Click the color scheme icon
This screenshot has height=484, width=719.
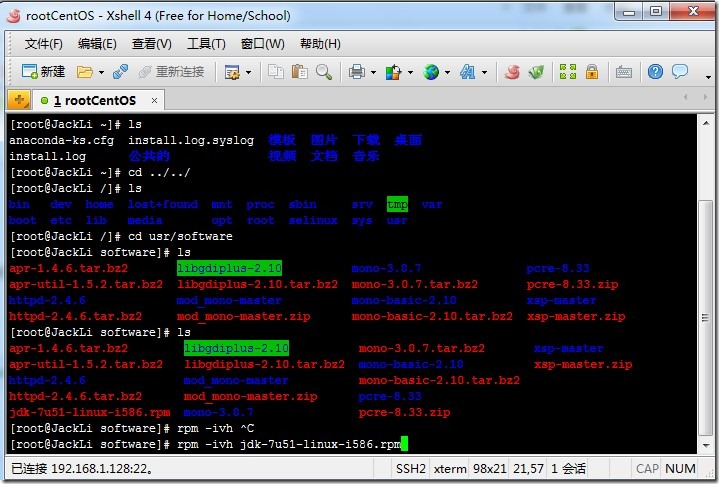[393, 72]
